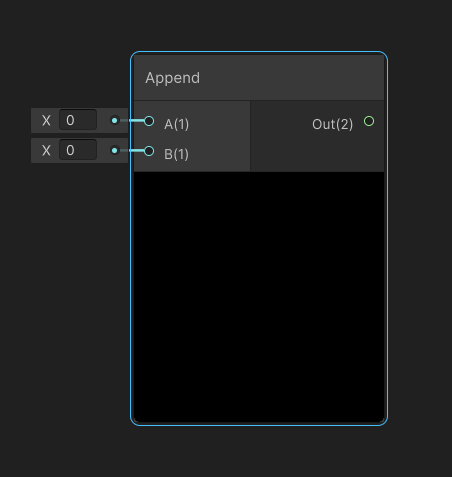Click the empty header space right of Append
Image resolution: width=452 pixels, height=477 pixels.
point(292,78)
